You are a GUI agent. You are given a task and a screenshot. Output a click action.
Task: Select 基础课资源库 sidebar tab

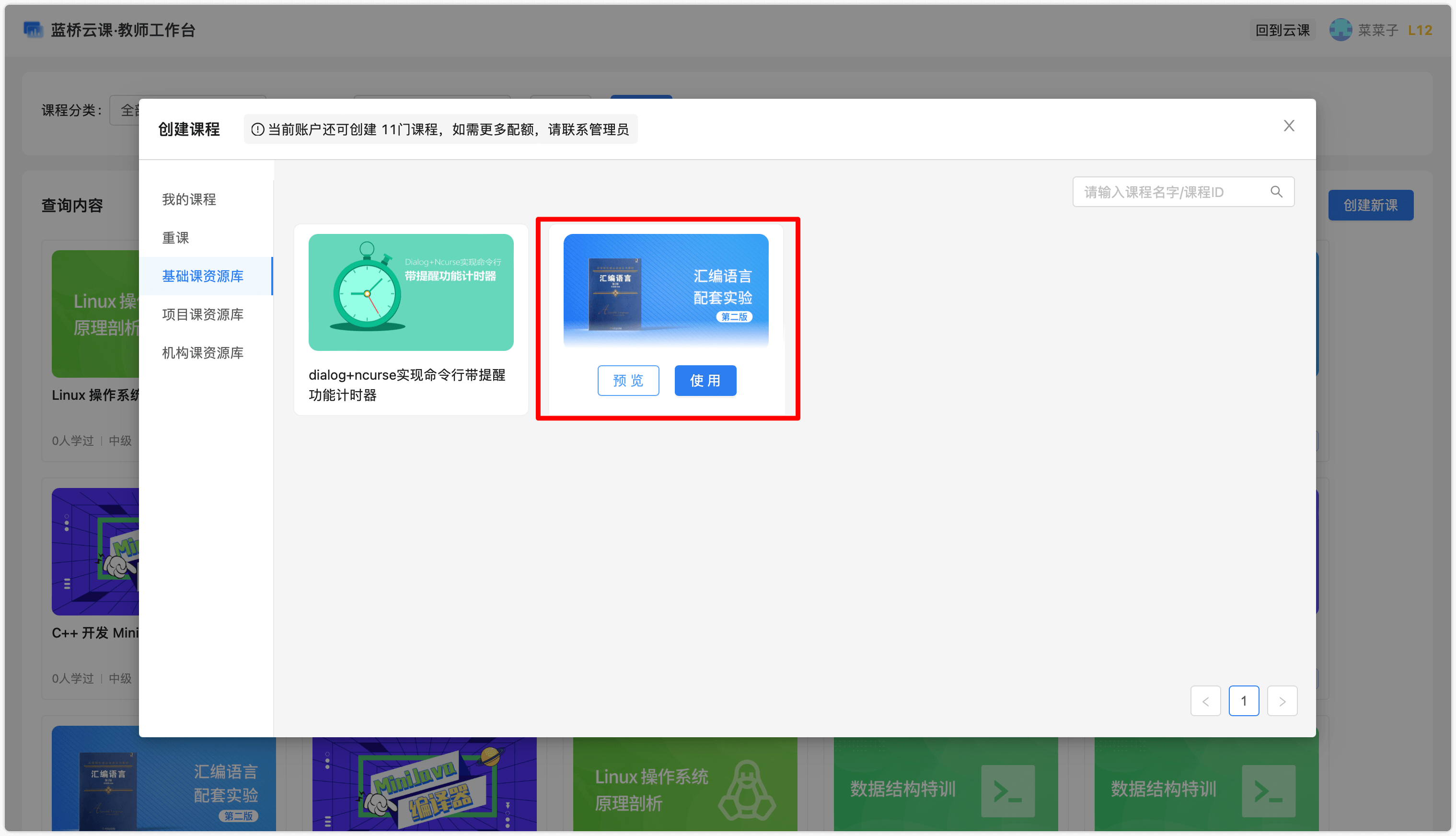coord(203,276)
